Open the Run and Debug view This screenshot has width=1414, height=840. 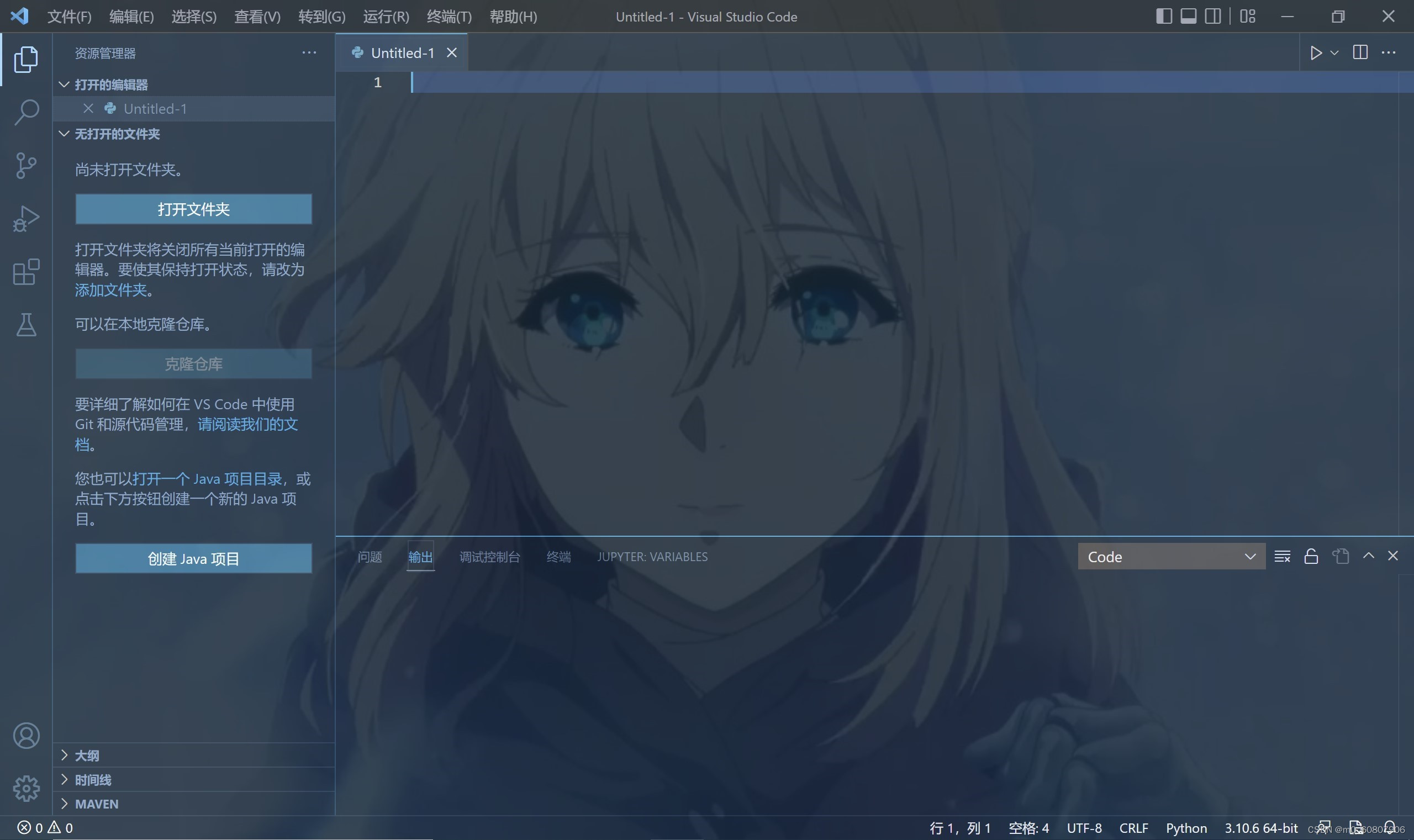tap(26, 219)
